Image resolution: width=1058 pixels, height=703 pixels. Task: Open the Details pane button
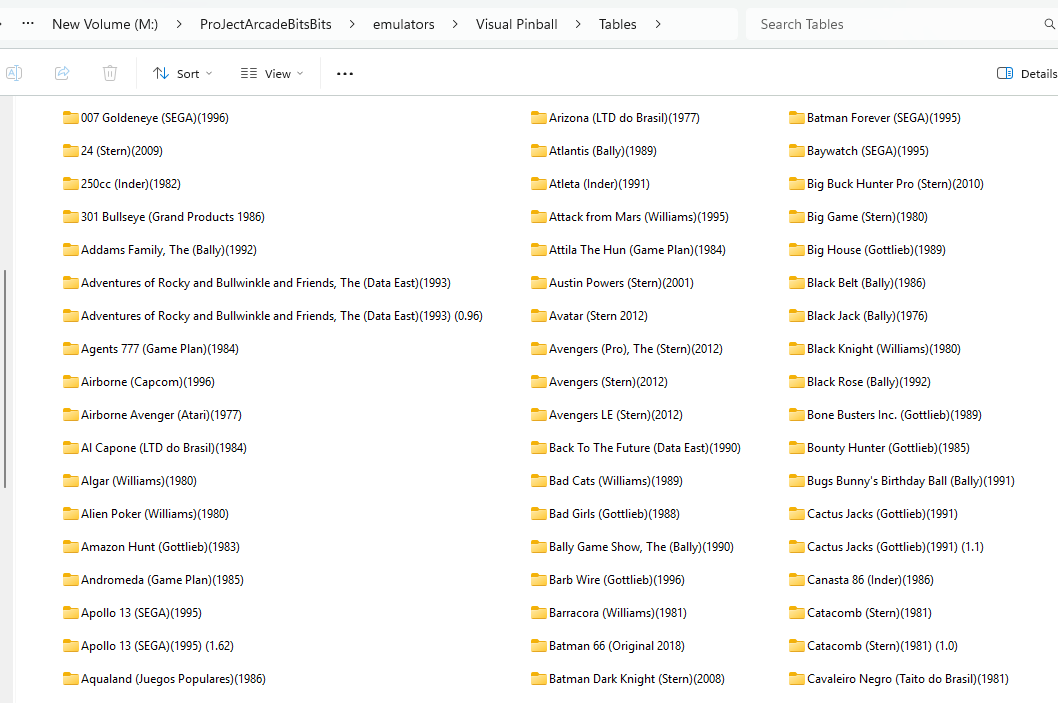point(1026,74)
